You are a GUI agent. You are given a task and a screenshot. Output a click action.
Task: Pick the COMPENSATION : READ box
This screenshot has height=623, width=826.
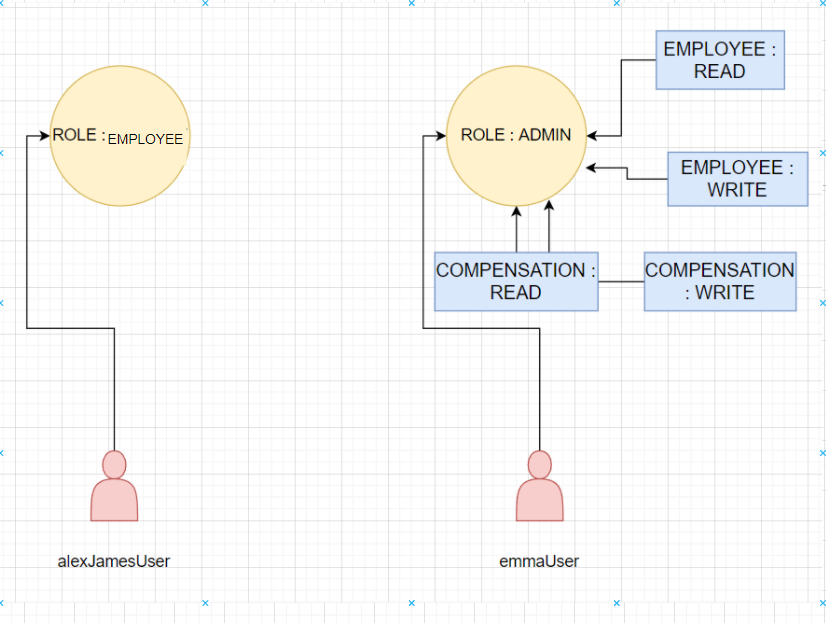pos(515,281)
